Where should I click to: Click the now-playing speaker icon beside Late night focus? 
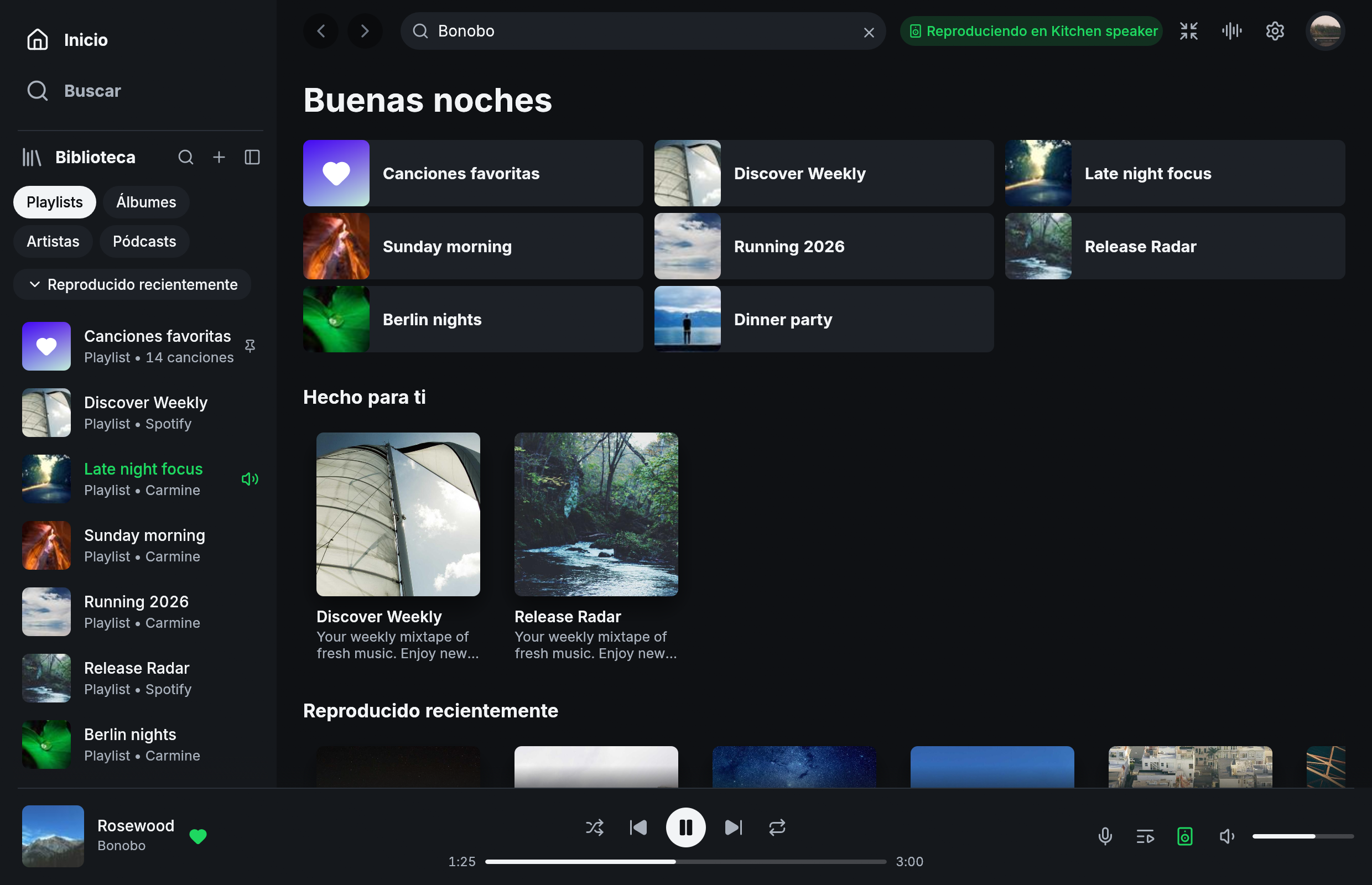250,478
